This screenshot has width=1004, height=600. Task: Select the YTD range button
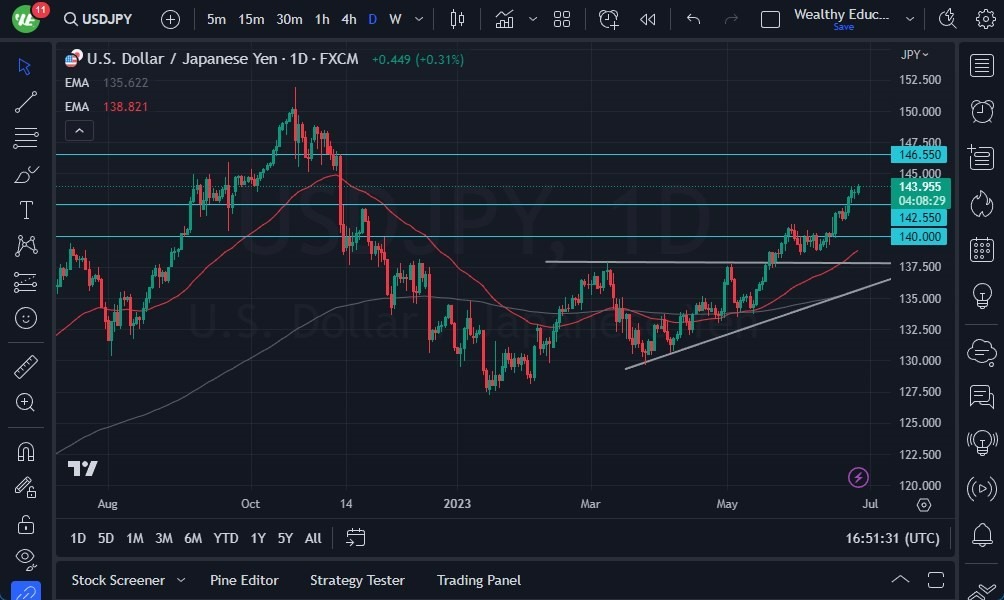[x=225, y=538]
